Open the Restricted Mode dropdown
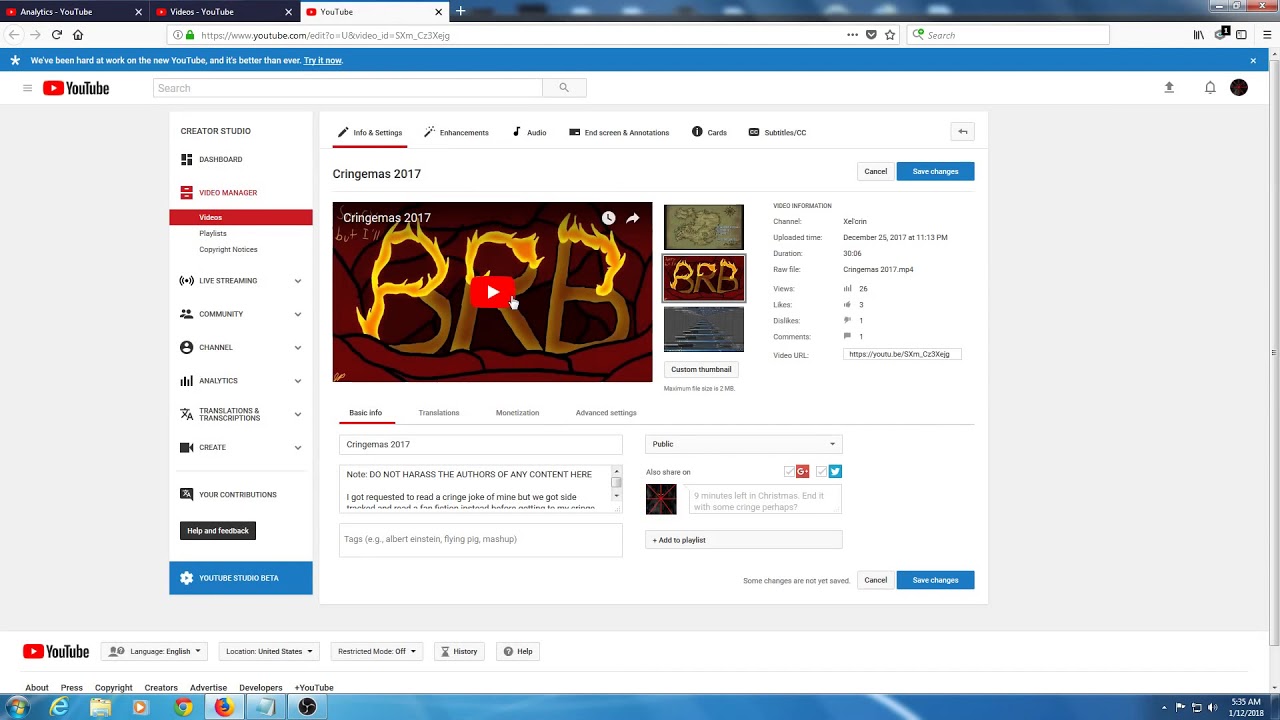The image size is (1280, 720). [x=376, y=651]
